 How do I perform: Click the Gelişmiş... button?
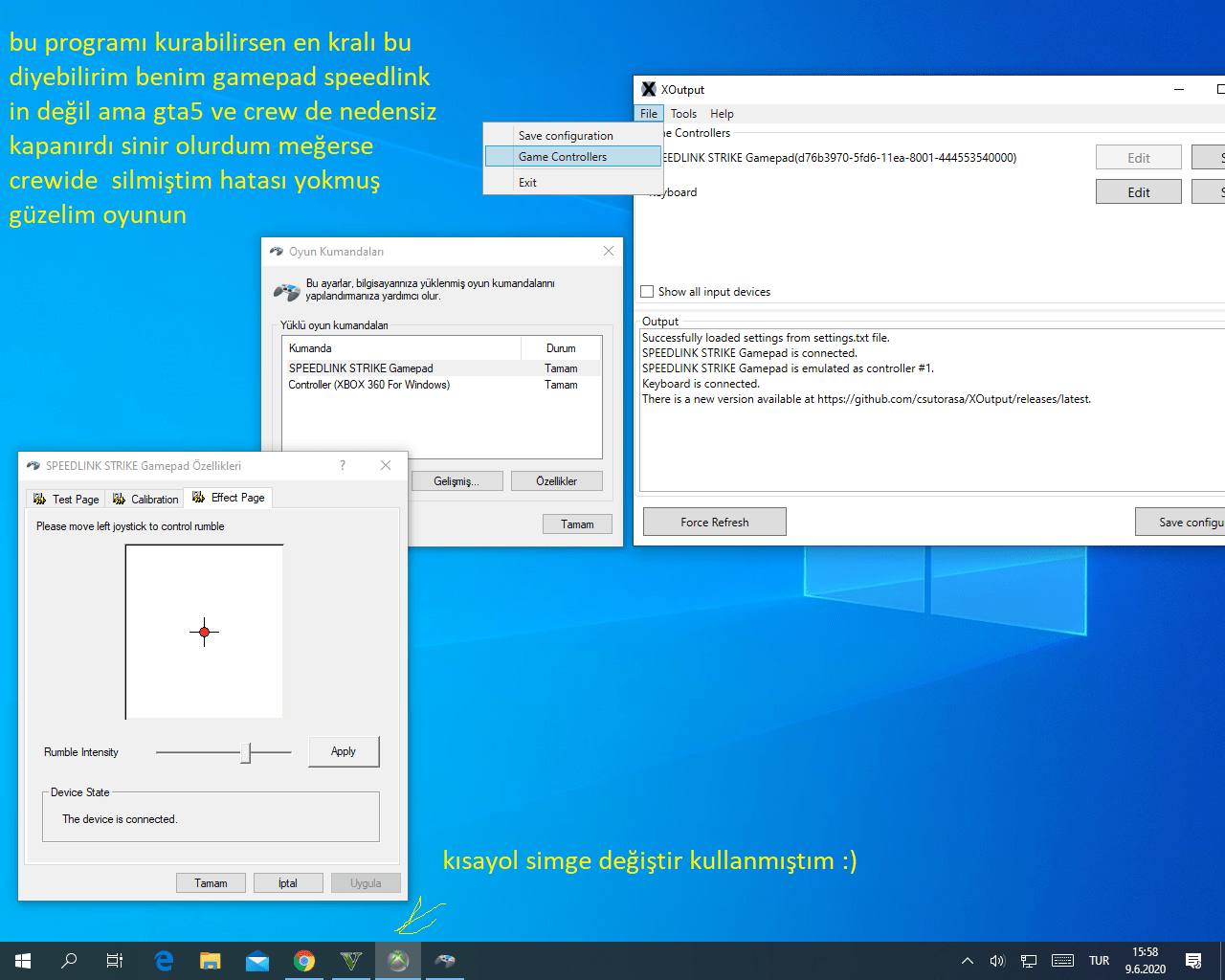tap(457, 480)
